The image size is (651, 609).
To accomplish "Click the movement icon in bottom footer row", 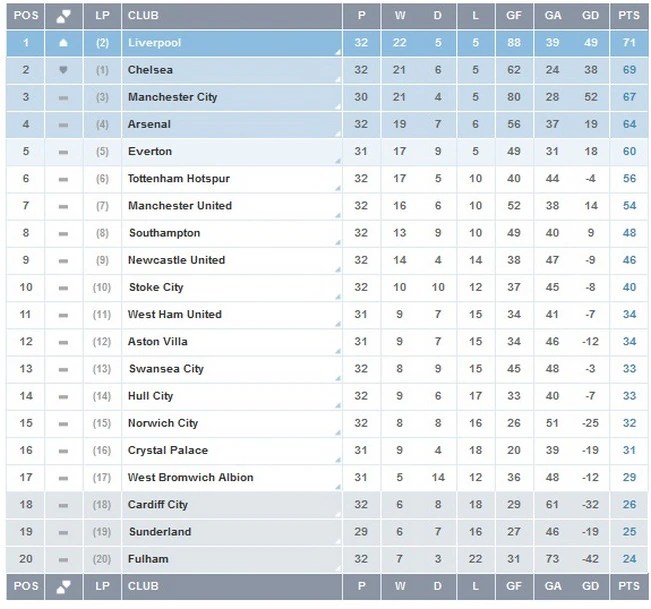I will pos(63,587).
